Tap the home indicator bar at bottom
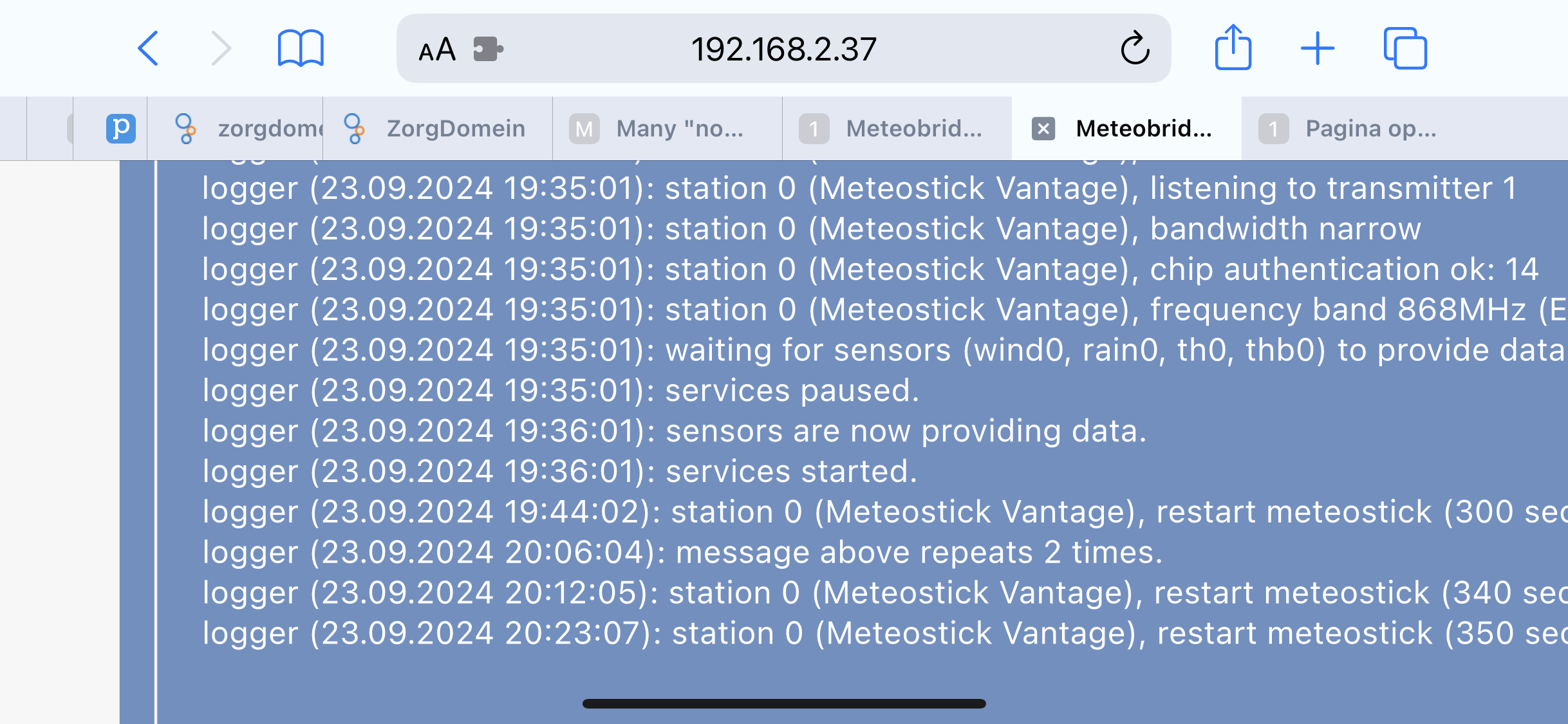1568x724 pixels. pos(784,703)
